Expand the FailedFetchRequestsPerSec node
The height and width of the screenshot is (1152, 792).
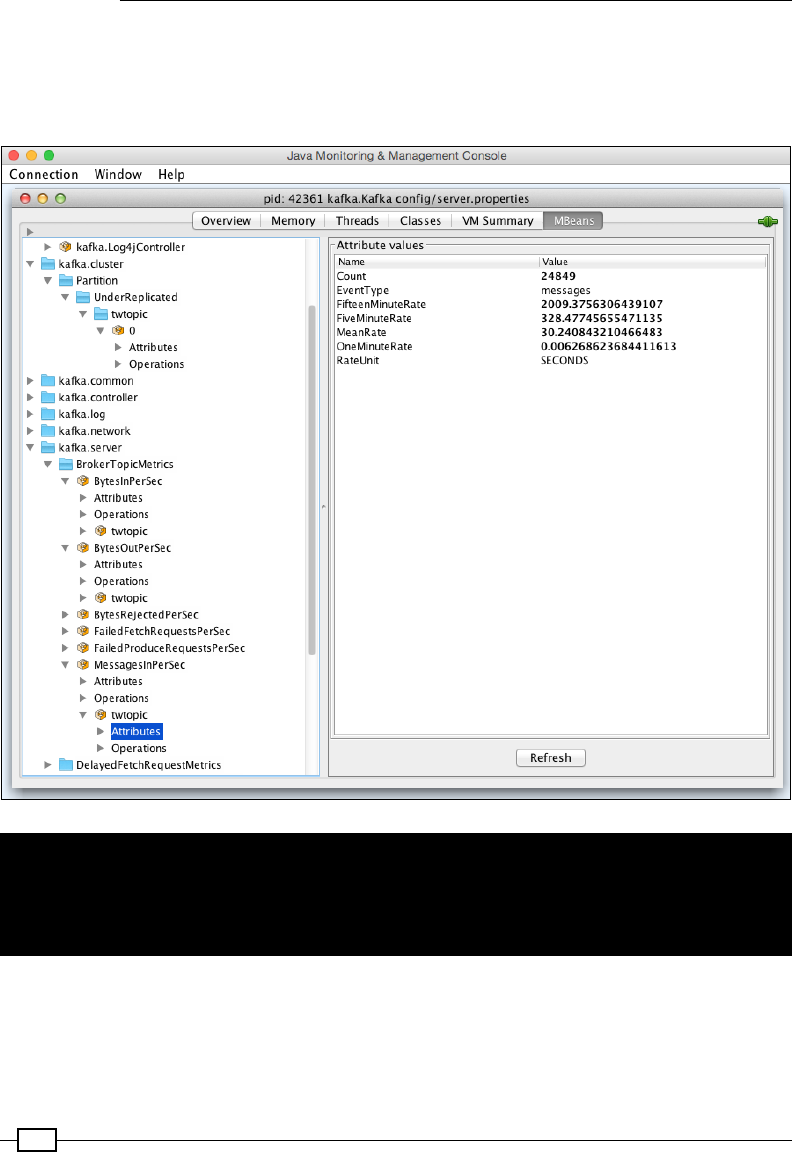(65, 631)
